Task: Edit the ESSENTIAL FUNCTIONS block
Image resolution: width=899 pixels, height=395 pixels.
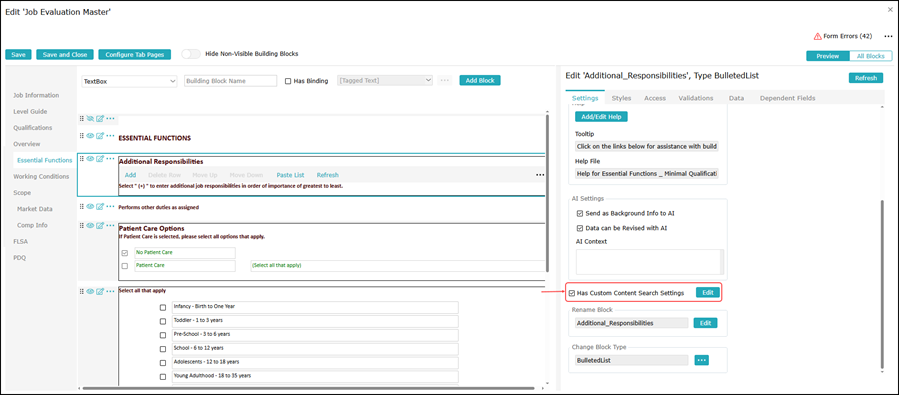Action: 100,136
